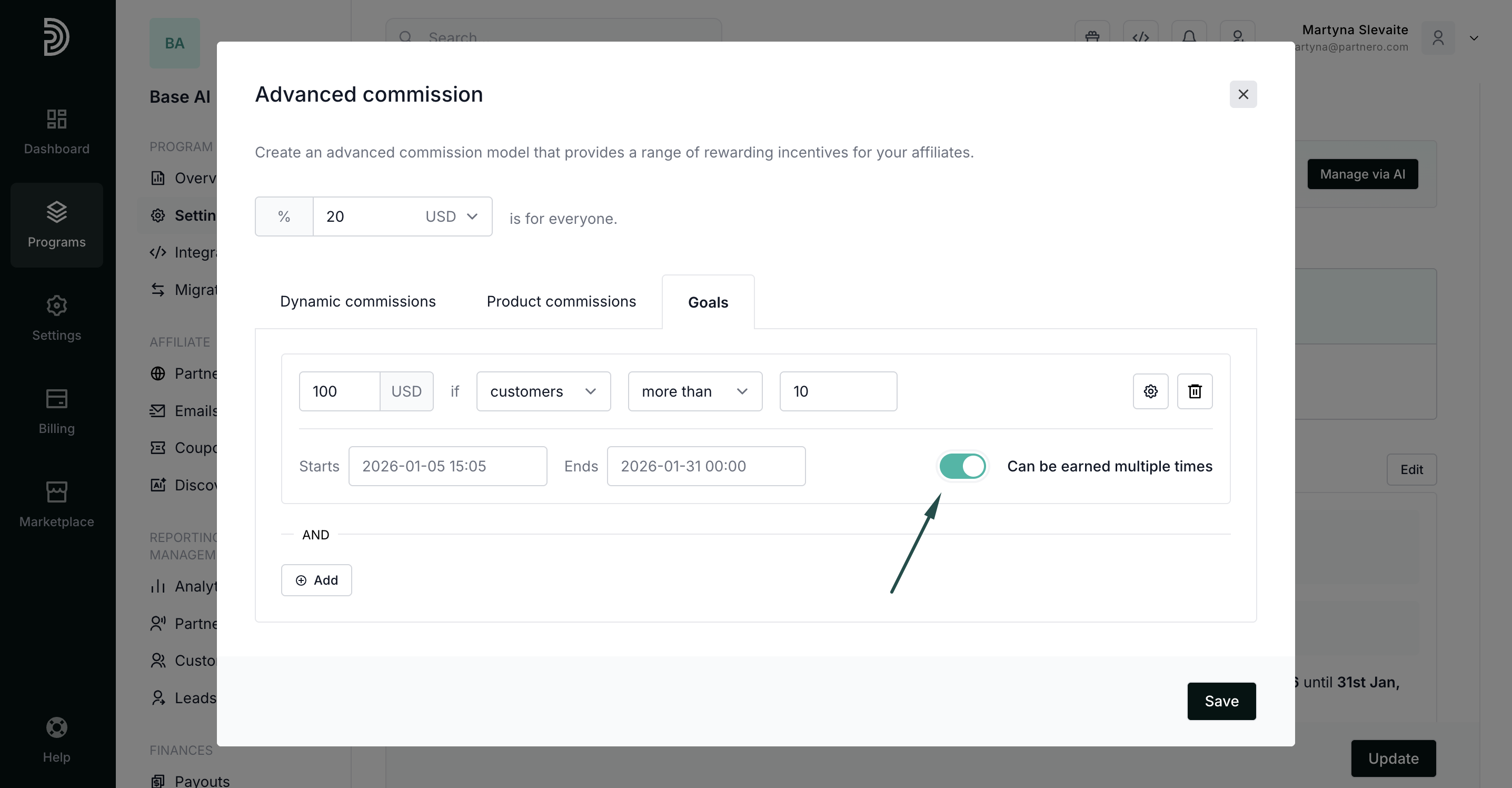This screenshot has height=788, width=1512.
Task: Open goal settings gear icon
Action: pos(1150,391)
